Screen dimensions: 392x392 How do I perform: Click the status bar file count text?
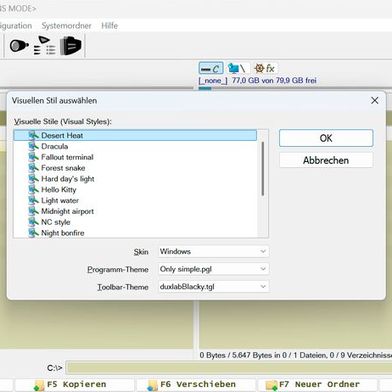point(296,355)
